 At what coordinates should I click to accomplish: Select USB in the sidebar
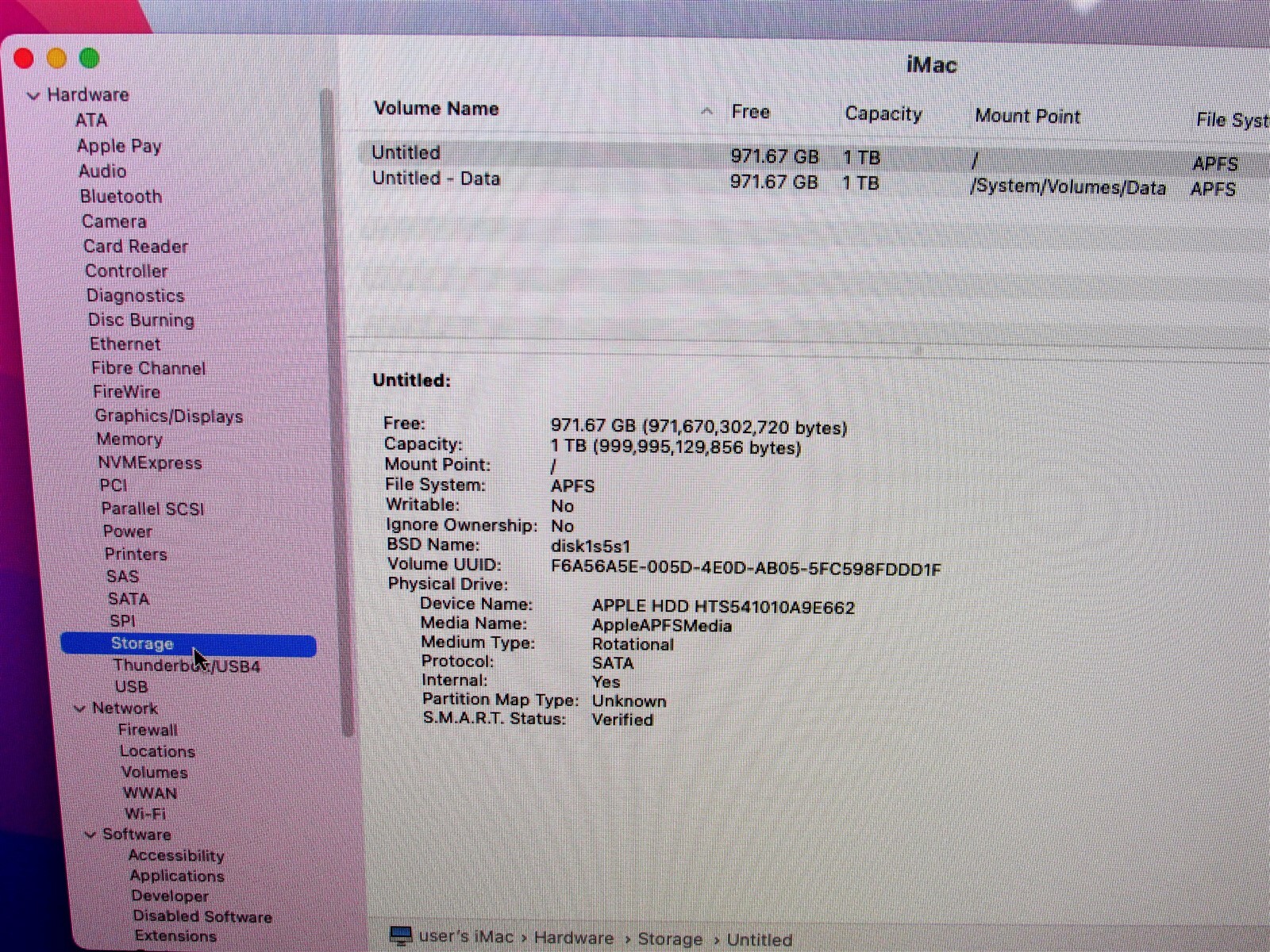[x=132, y=687]
